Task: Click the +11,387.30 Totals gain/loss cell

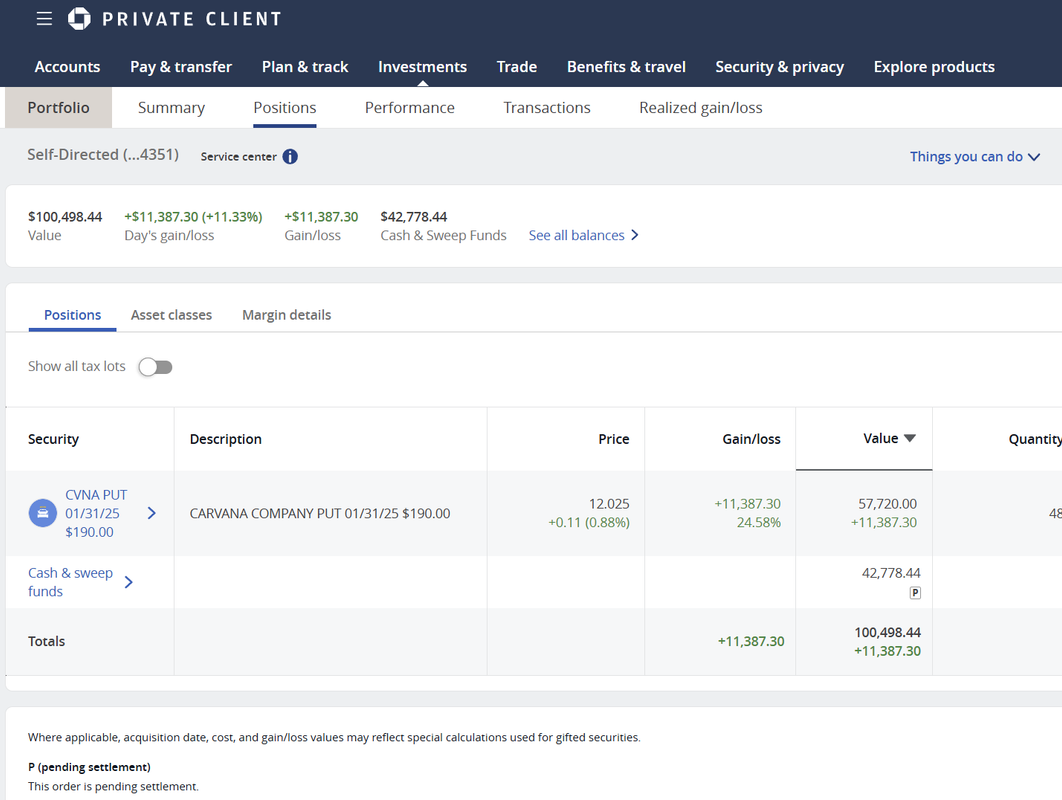Action: pyautogui.click(x=751, y=641)
